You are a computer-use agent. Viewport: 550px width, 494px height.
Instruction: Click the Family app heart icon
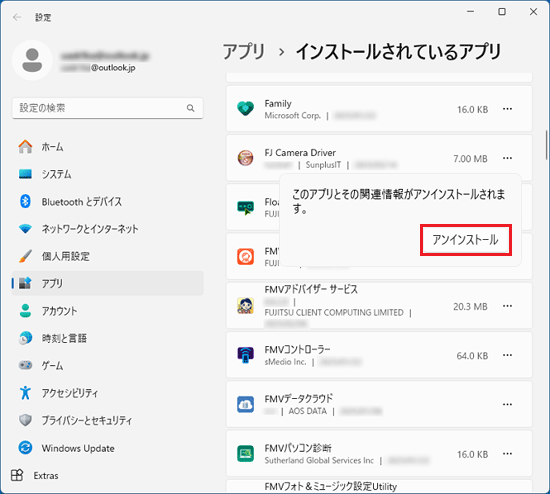click(245, 109)
